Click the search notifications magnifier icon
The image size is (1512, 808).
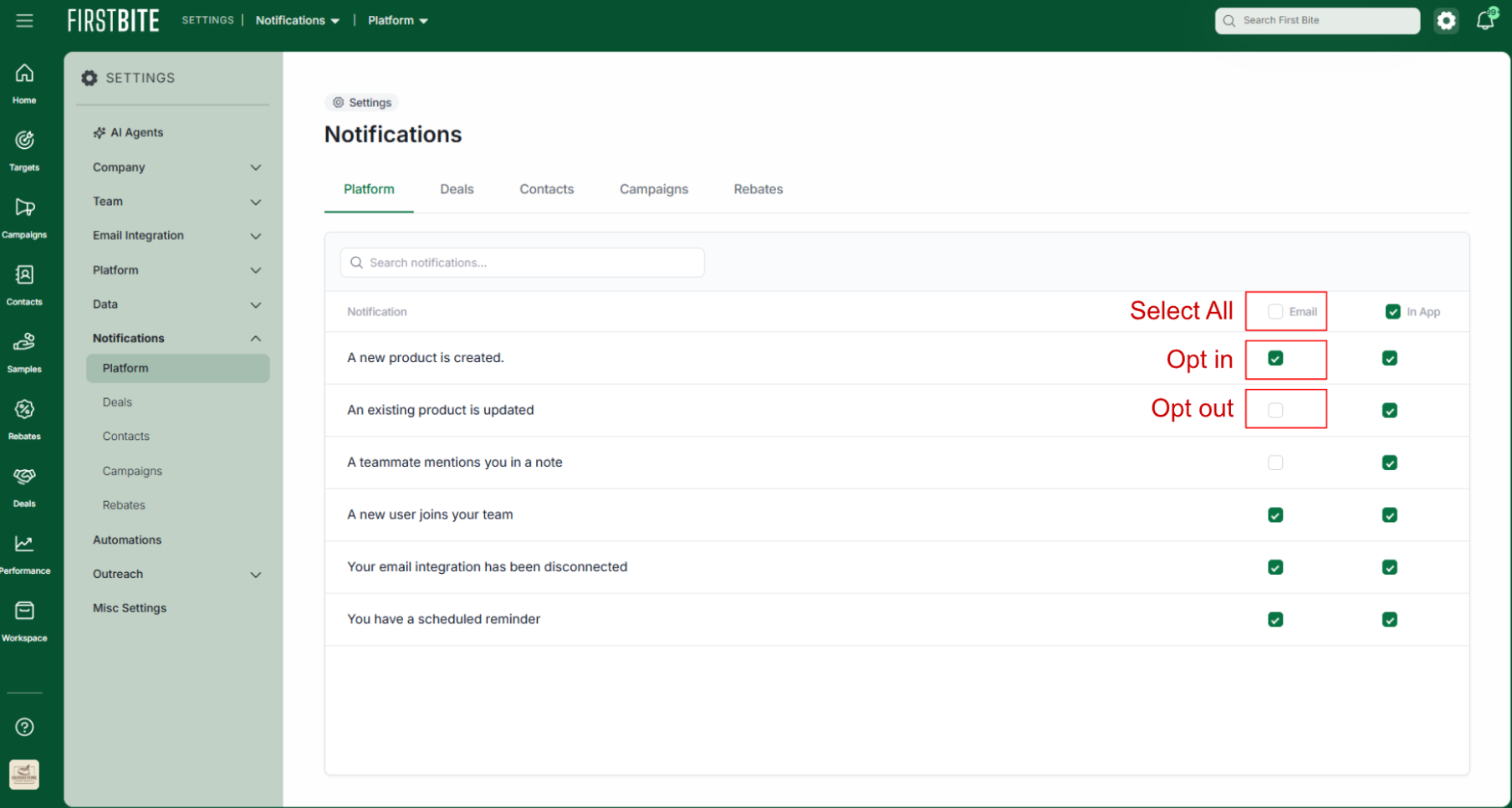(356, 263)
